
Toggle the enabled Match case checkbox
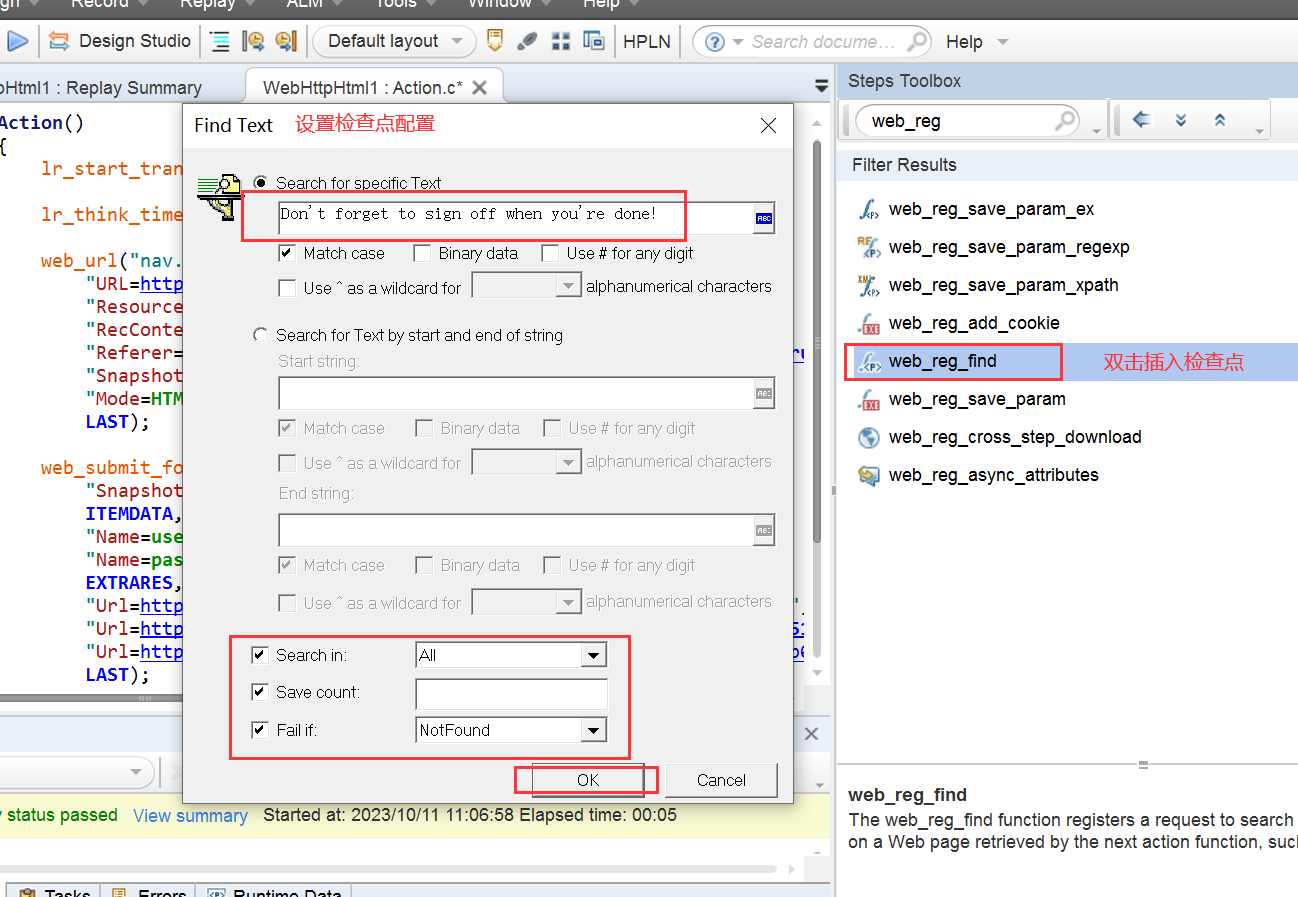pyautogui.click(x=287, y=253)
